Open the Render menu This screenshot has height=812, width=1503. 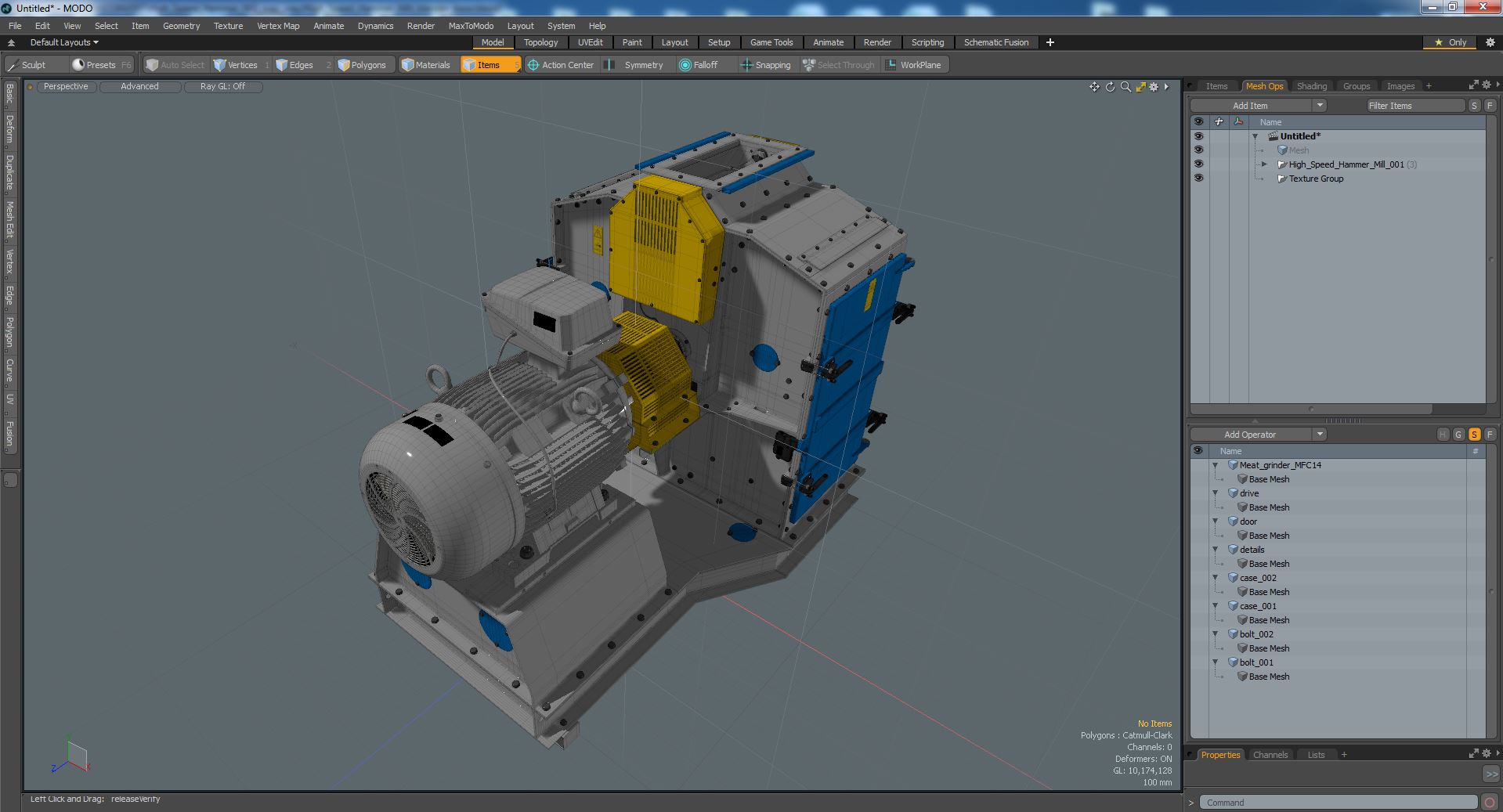421,26
